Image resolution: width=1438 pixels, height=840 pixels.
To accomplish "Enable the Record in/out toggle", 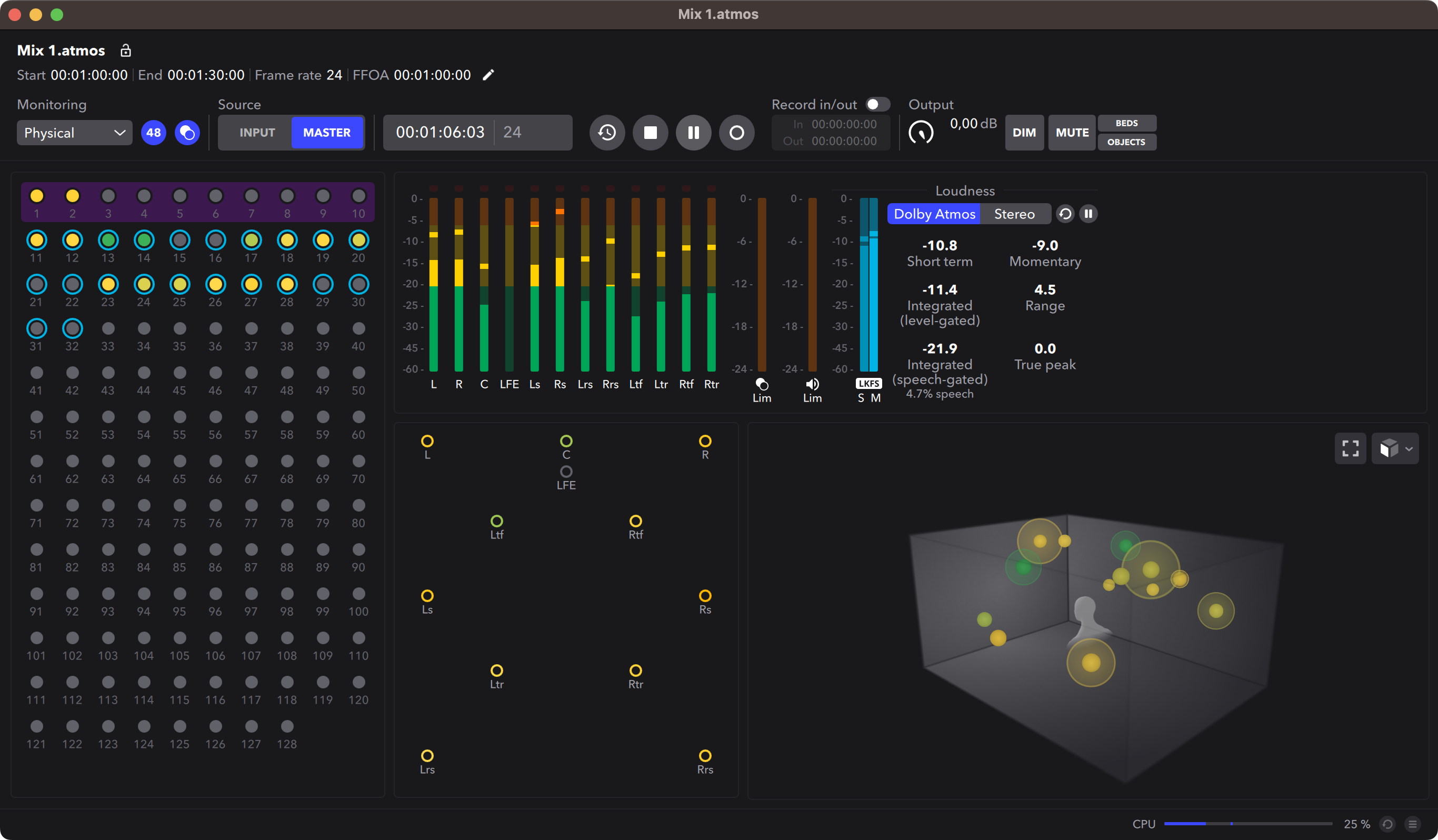I will pyautogui.click(x=878, y=104).
